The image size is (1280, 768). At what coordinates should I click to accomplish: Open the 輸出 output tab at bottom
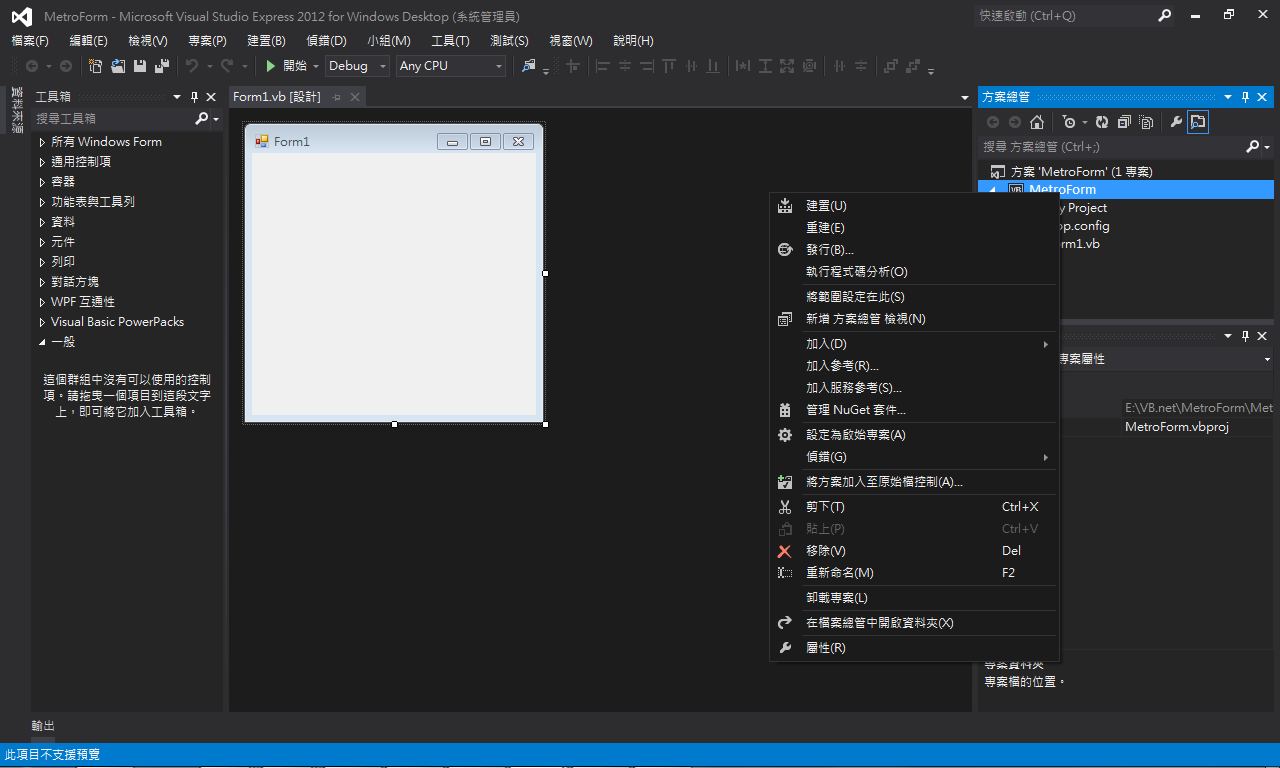pyautogui.click(x=43, y=726)
